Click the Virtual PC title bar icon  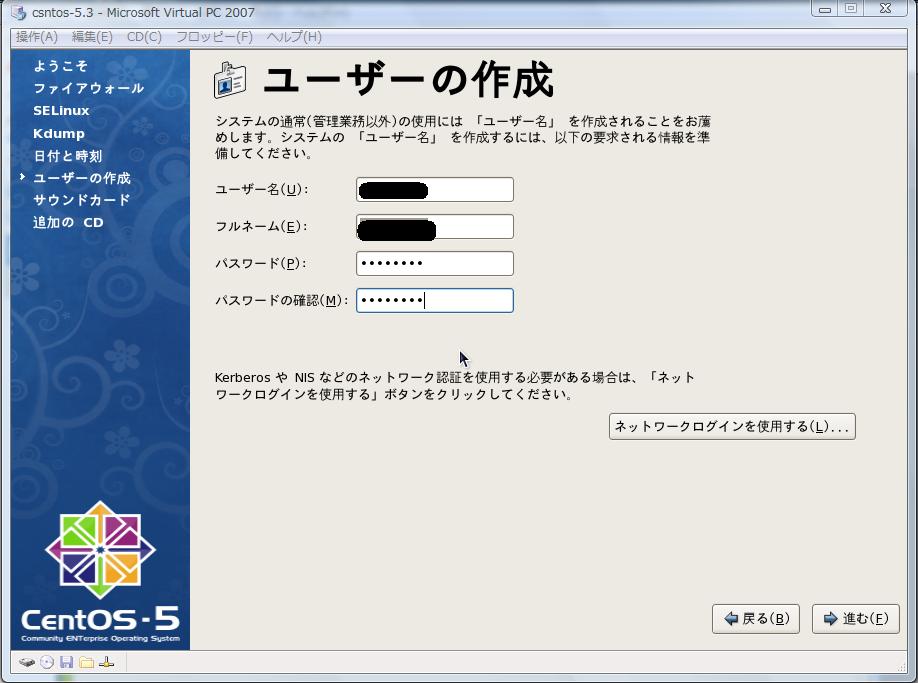[18, 13]
